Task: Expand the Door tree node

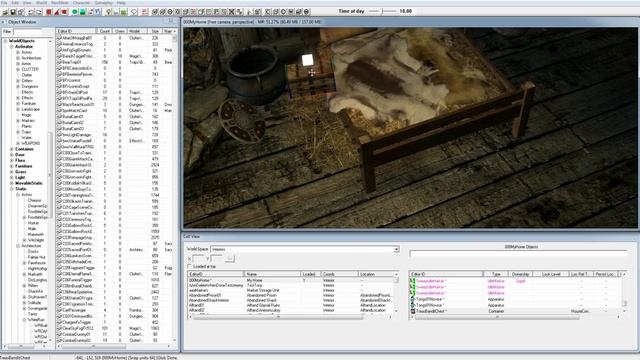Action: pyautogui.click(x=12, y=155)
